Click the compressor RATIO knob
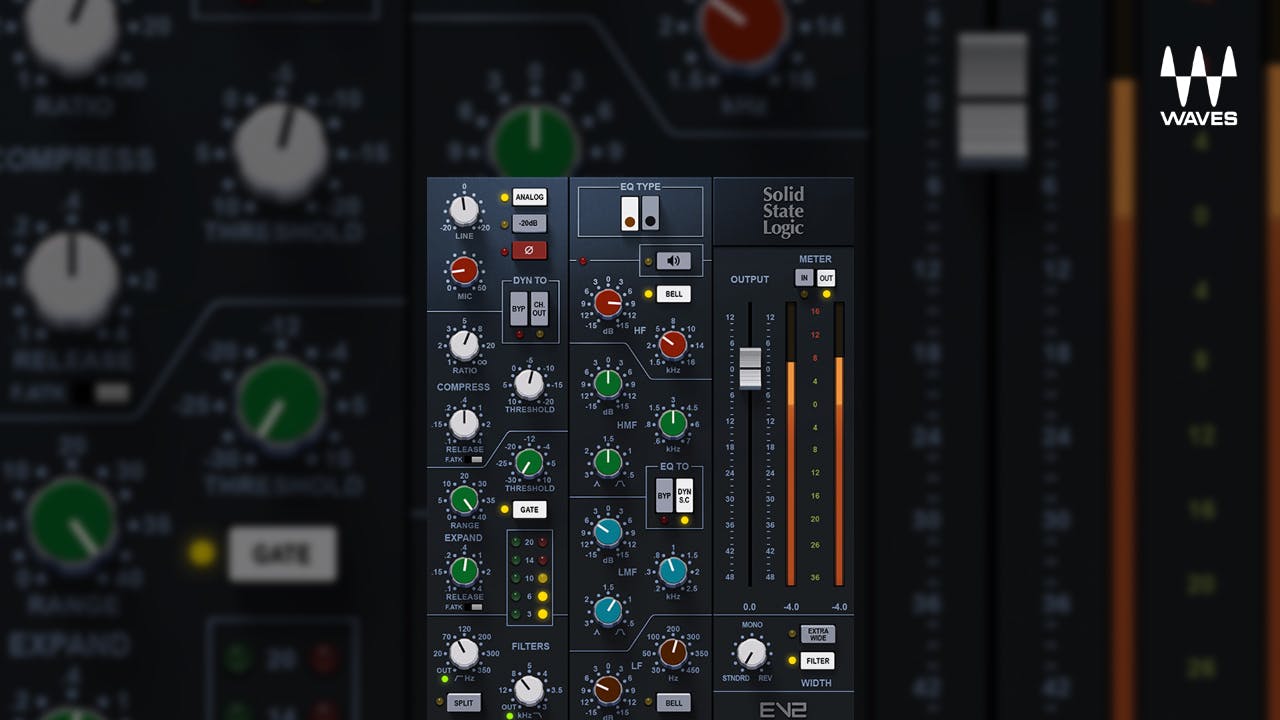Screen dimensions: 1280x720 tap(464, 346)
